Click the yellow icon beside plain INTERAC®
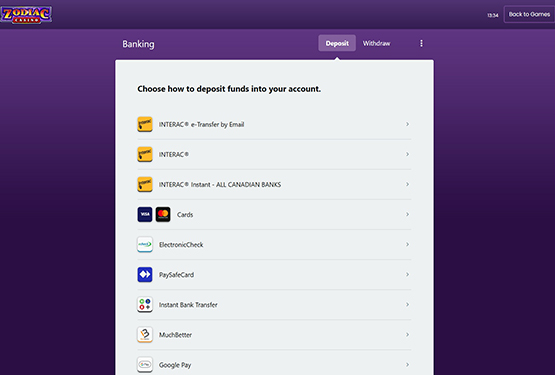Image resolution: width=555 pixels, height=375 pixels. pyautogui.click(x=145, y=154)
